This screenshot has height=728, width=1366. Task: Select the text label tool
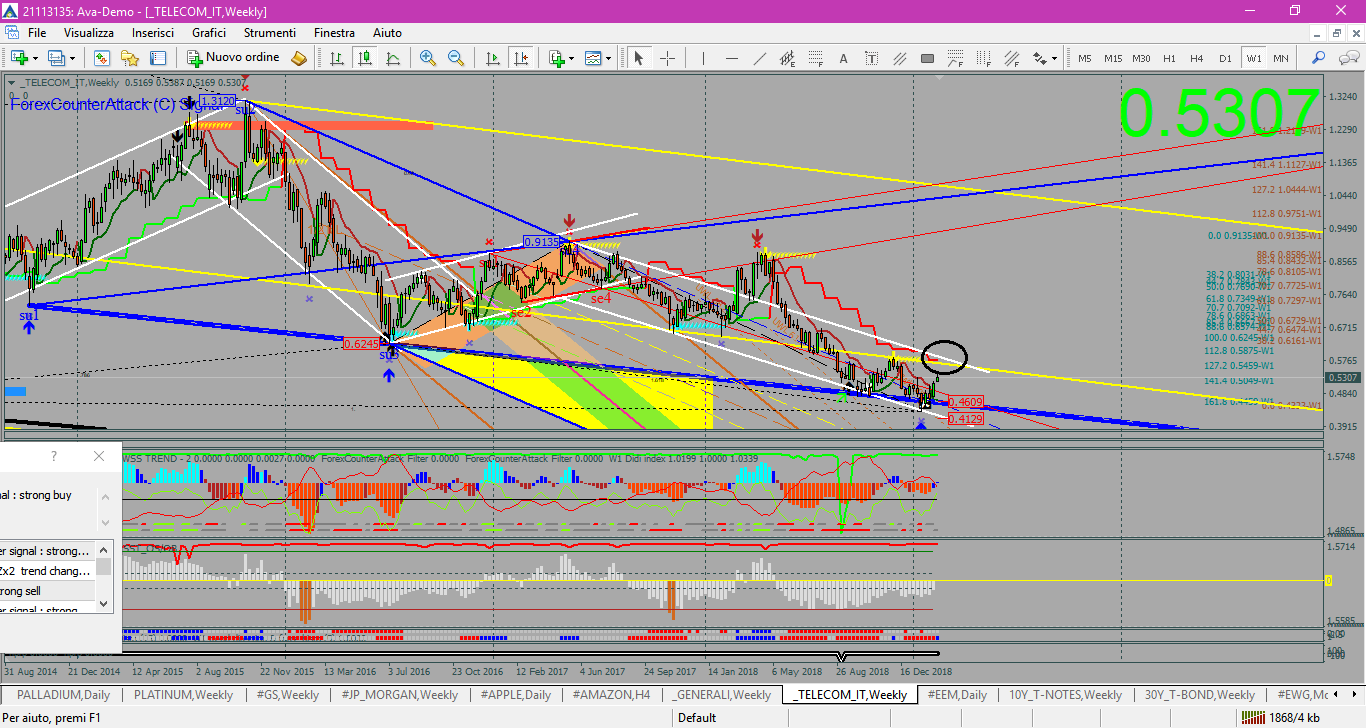point(871,58)
